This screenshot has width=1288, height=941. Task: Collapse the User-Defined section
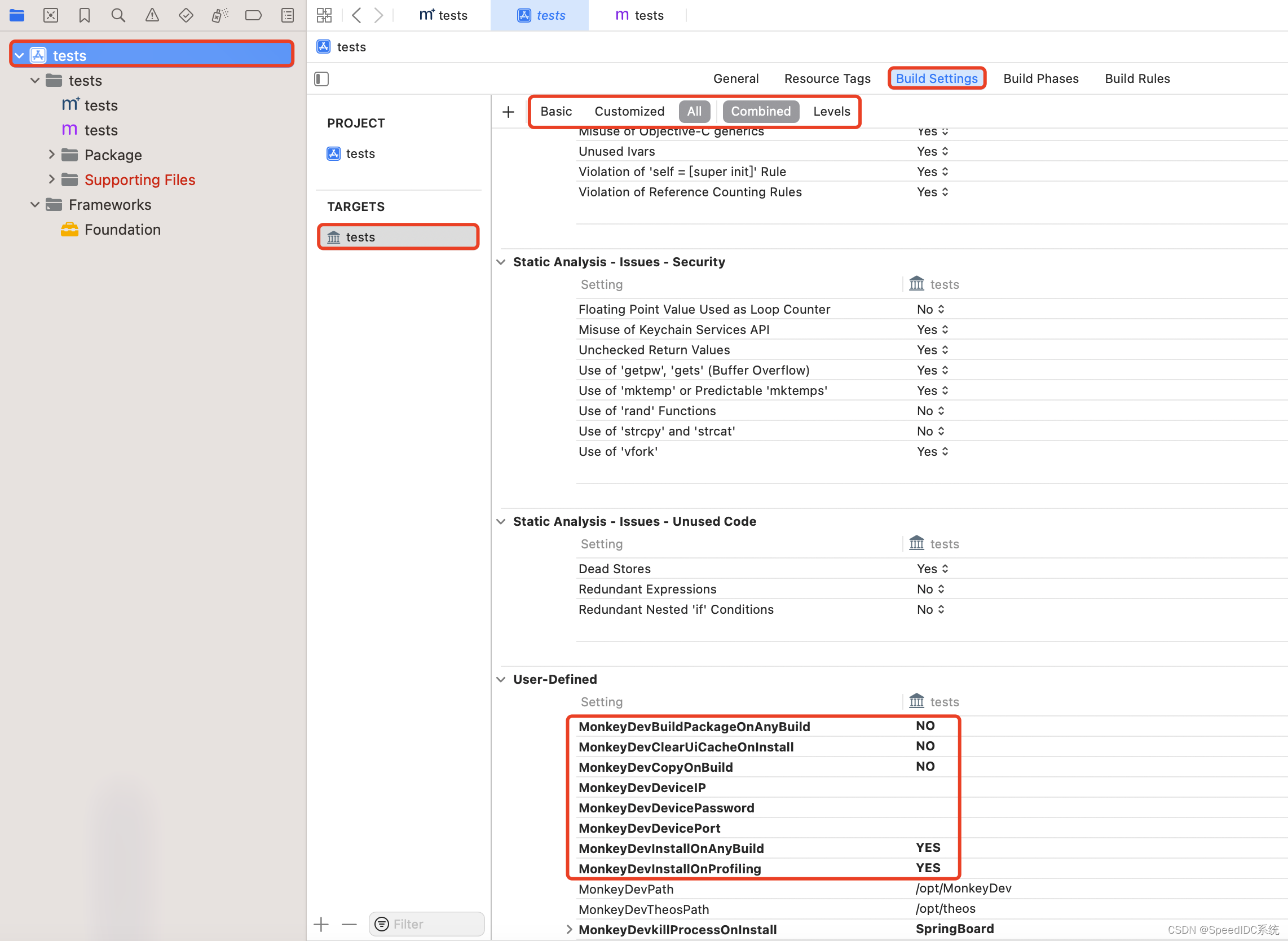pos(501,680)
